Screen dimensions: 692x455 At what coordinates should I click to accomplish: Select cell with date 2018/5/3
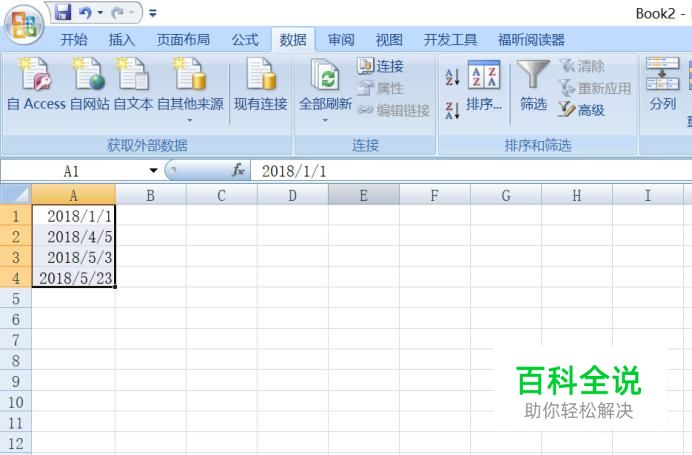point(74,257)
